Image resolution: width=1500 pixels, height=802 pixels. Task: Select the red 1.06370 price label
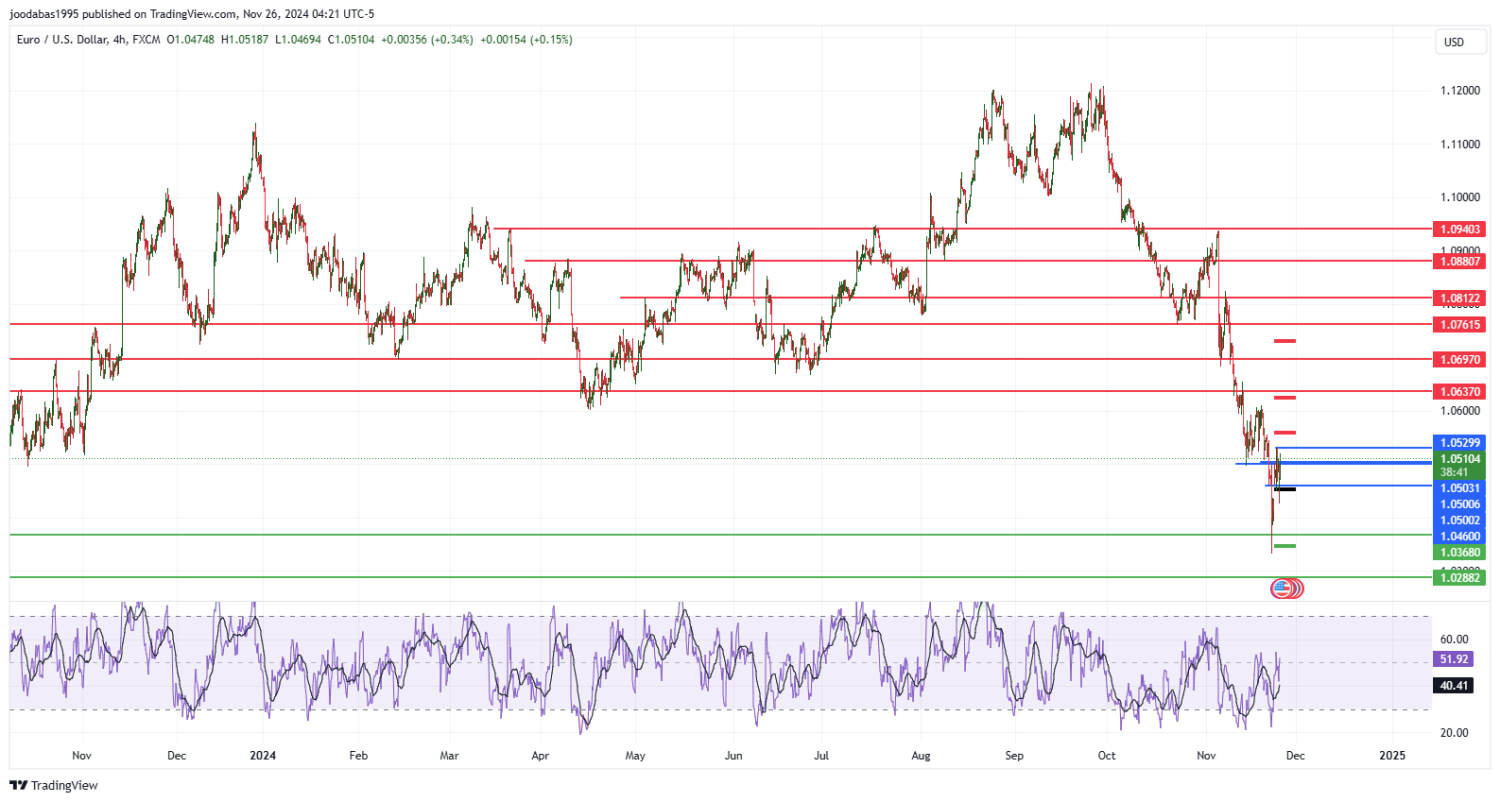(1460, 391)
